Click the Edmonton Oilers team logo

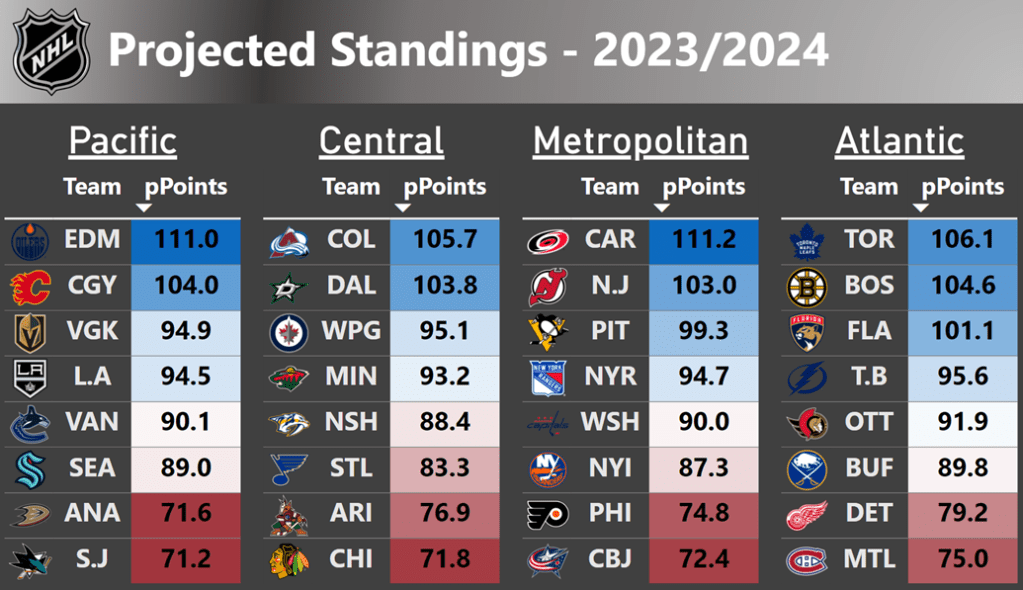pos(29,241)
